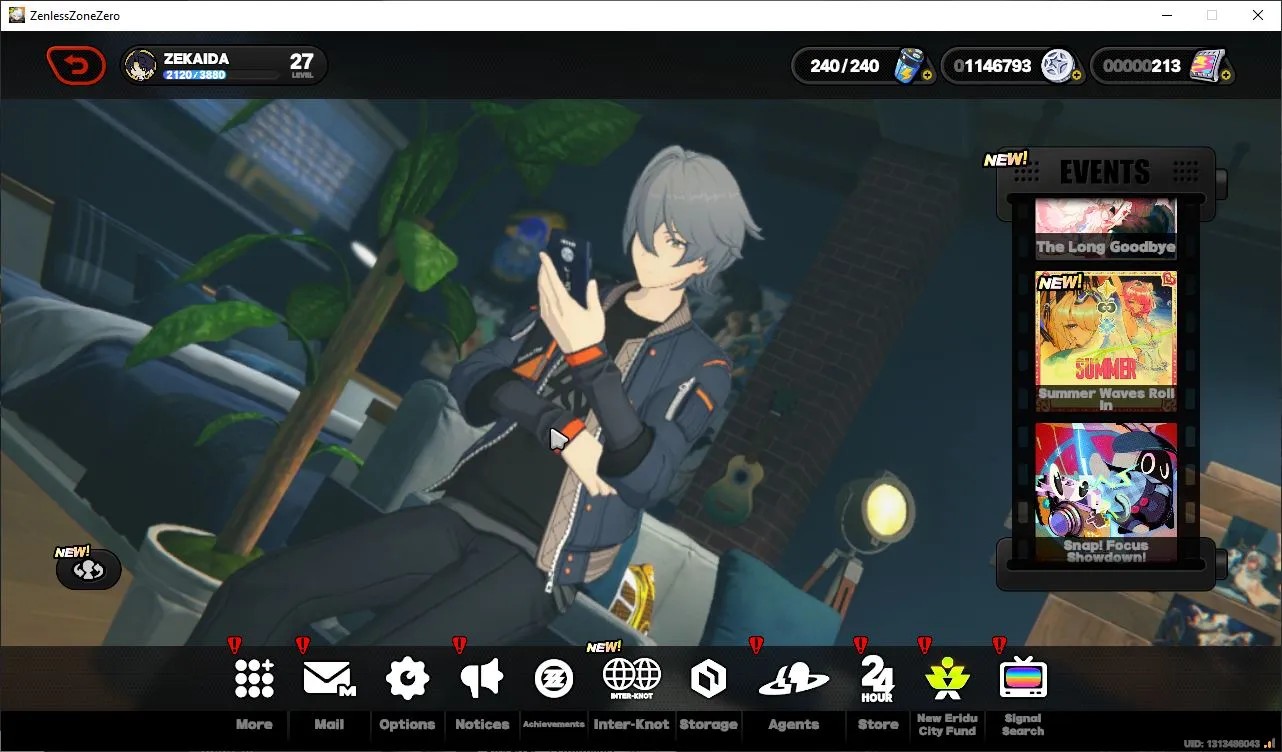This screenshot has width=1282, height=752.
Task: Click the 213 film currency counter
Action: [1142, 66]
